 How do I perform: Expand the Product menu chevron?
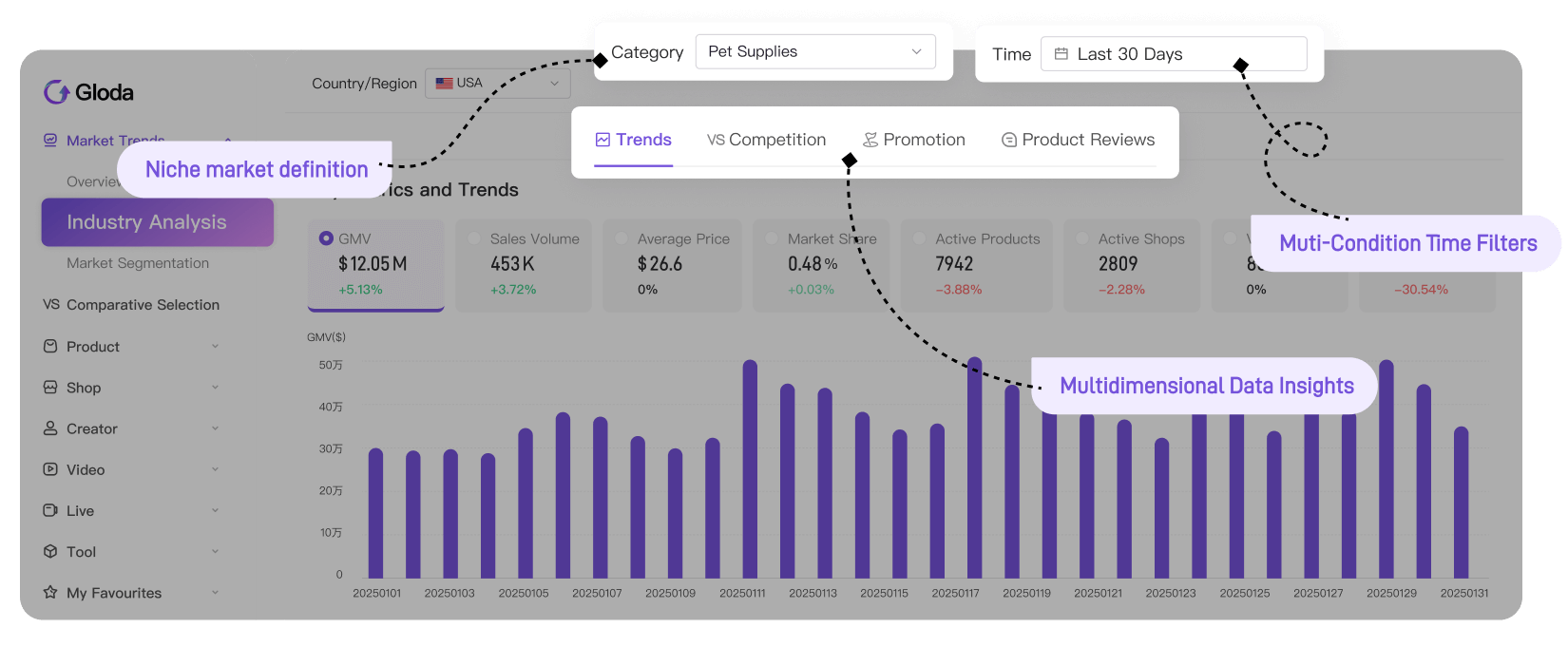tap(215, 347)
